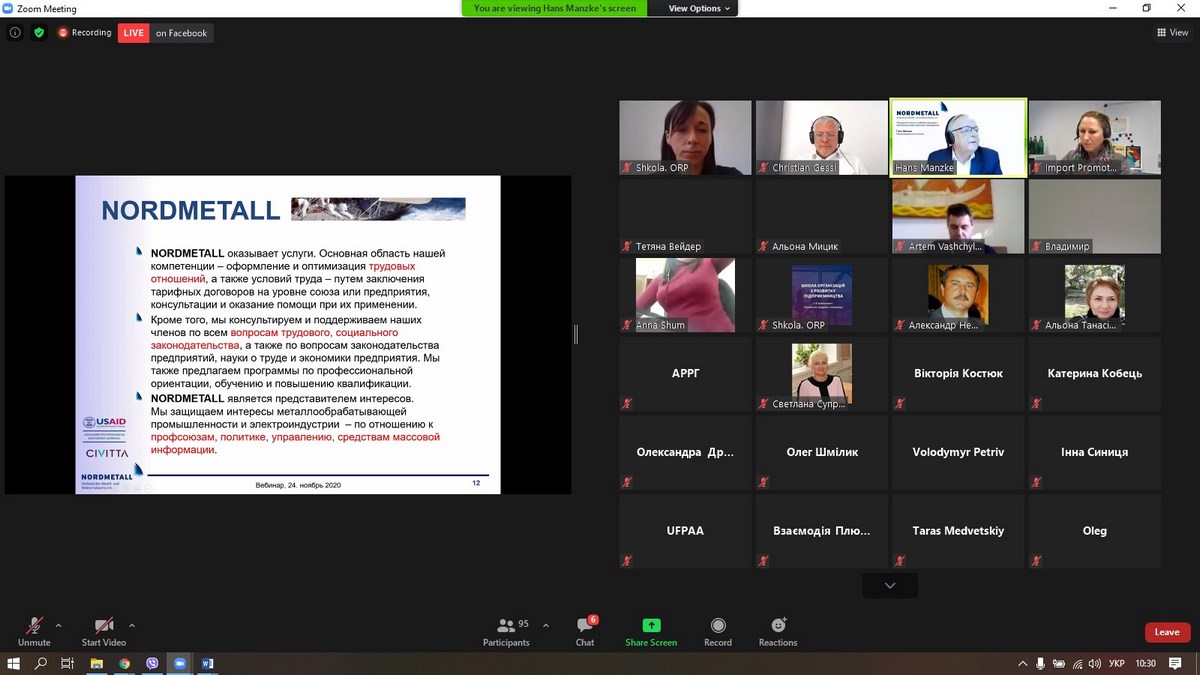The height and width of the screenshot is (675, 1200).
Task: Unmute the microphone
Action: coord(34,631)
